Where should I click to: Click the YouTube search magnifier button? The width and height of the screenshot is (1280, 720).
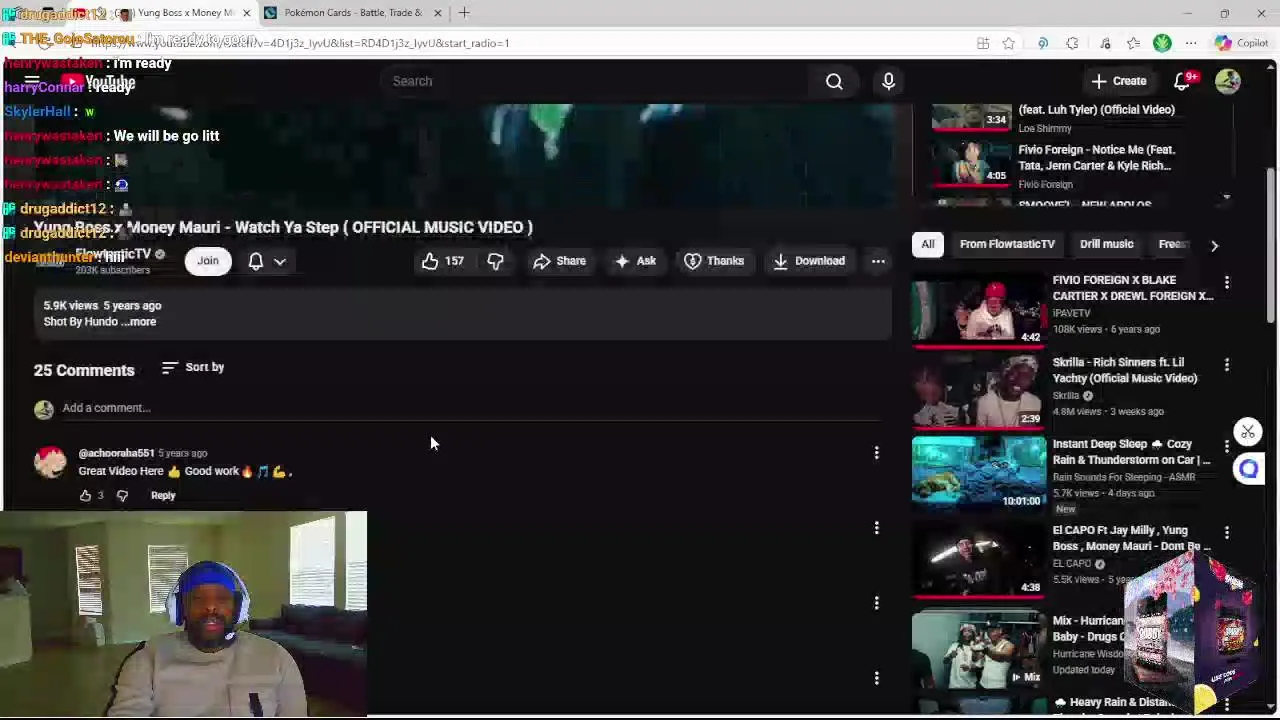click(x=834, y=81)
